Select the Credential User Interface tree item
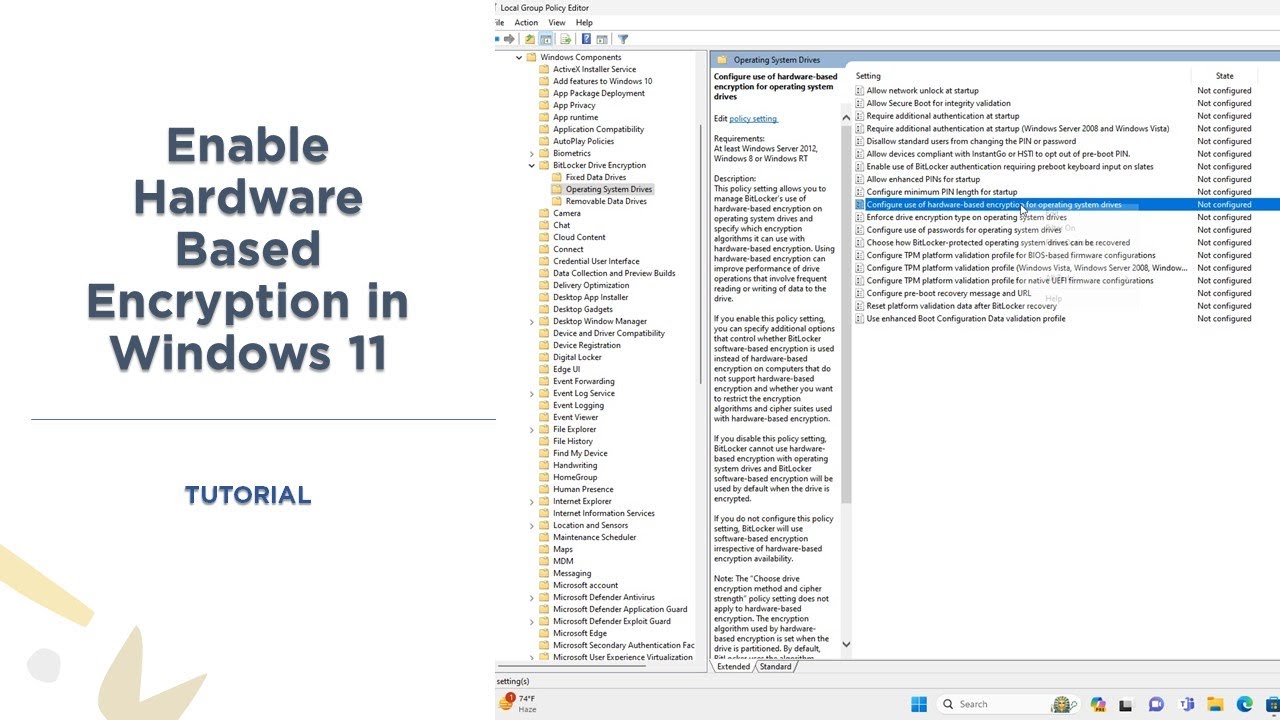1280x720 pixels. coord(596,261)
